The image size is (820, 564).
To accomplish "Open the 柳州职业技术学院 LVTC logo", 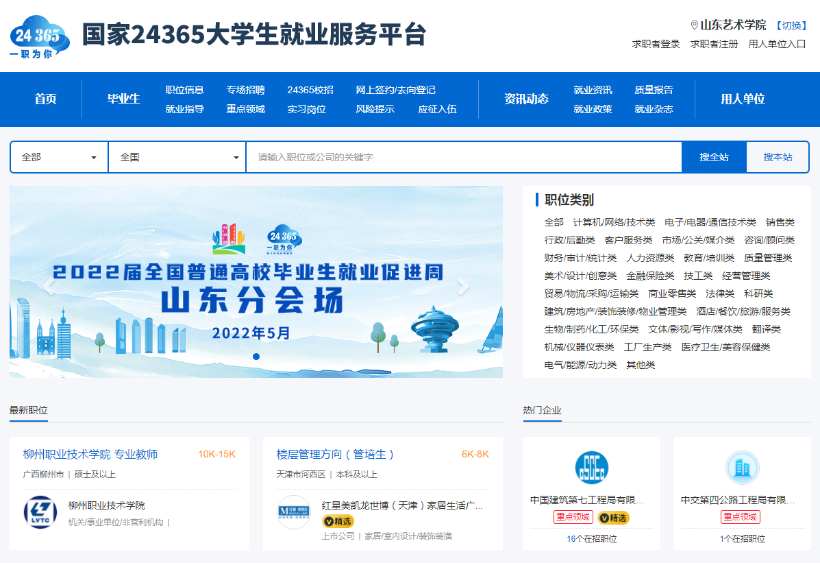I will click(40, 512).
